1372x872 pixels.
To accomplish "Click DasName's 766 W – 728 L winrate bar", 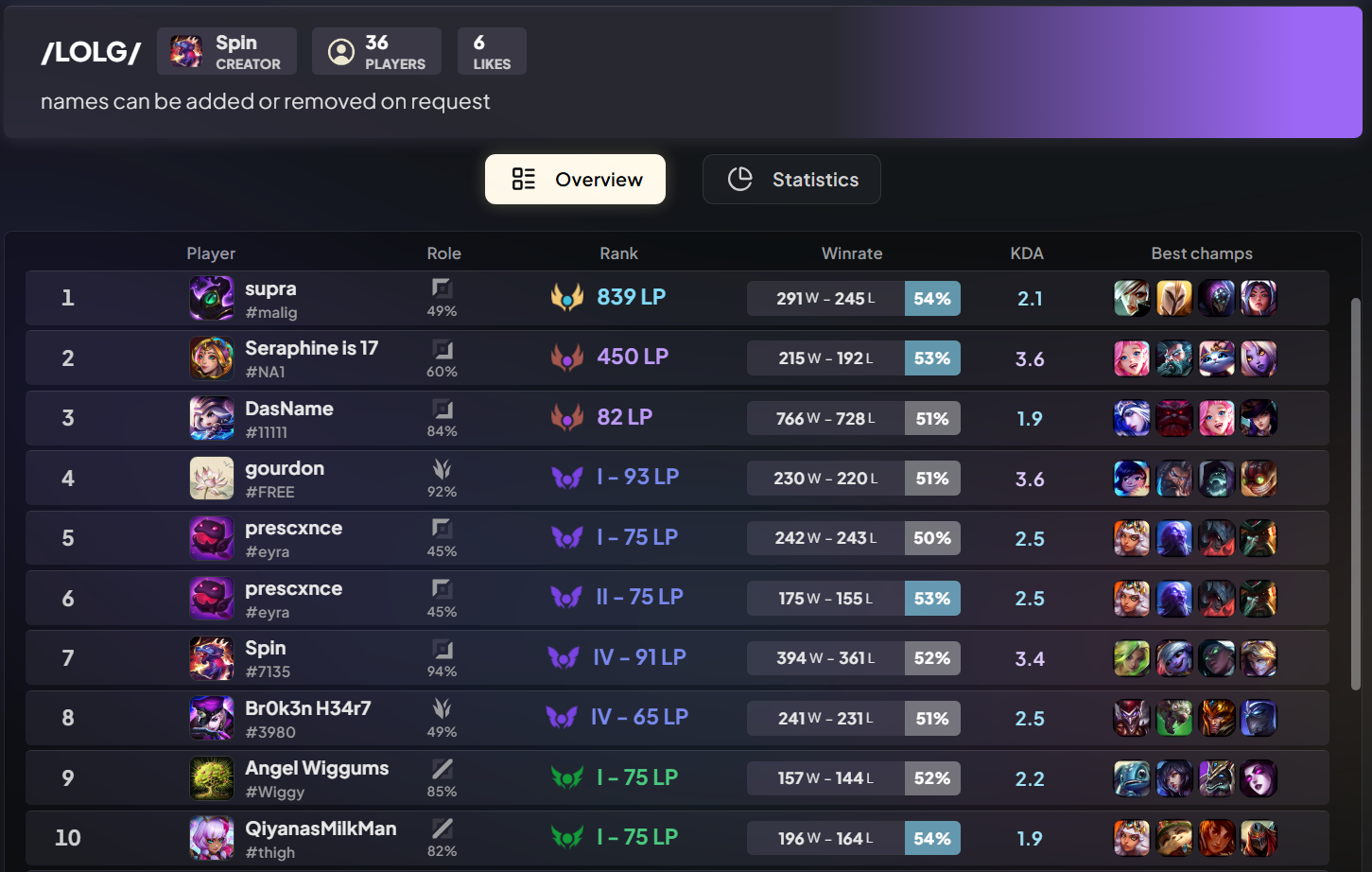I will pyautogui.click(x=854, y=418).
